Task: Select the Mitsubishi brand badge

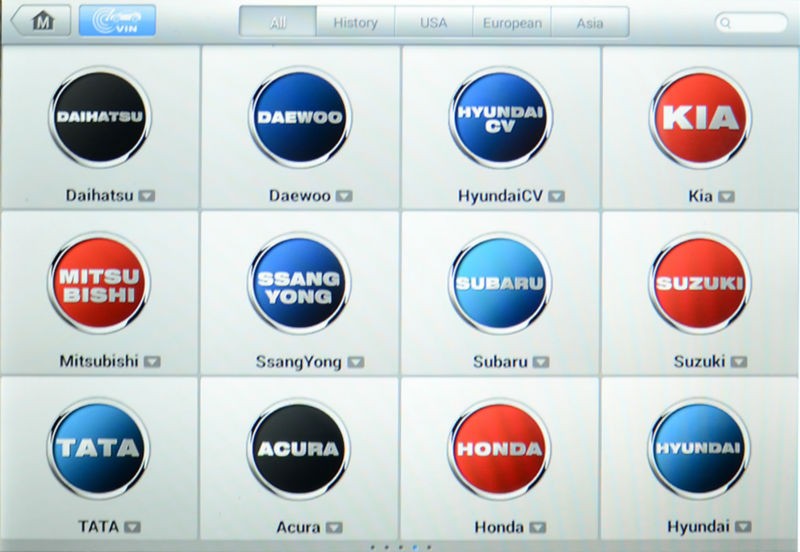Action: (99, 283)
